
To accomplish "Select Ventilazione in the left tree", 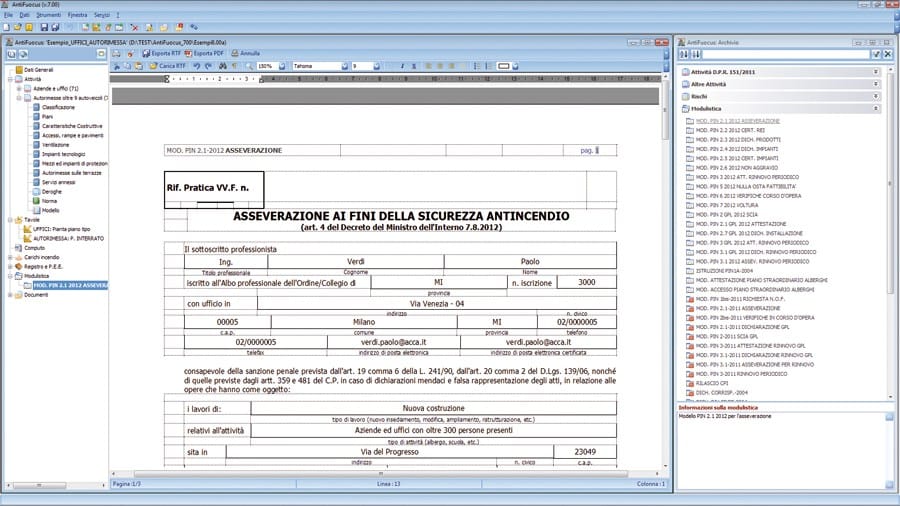I will (x=56, y=144).
